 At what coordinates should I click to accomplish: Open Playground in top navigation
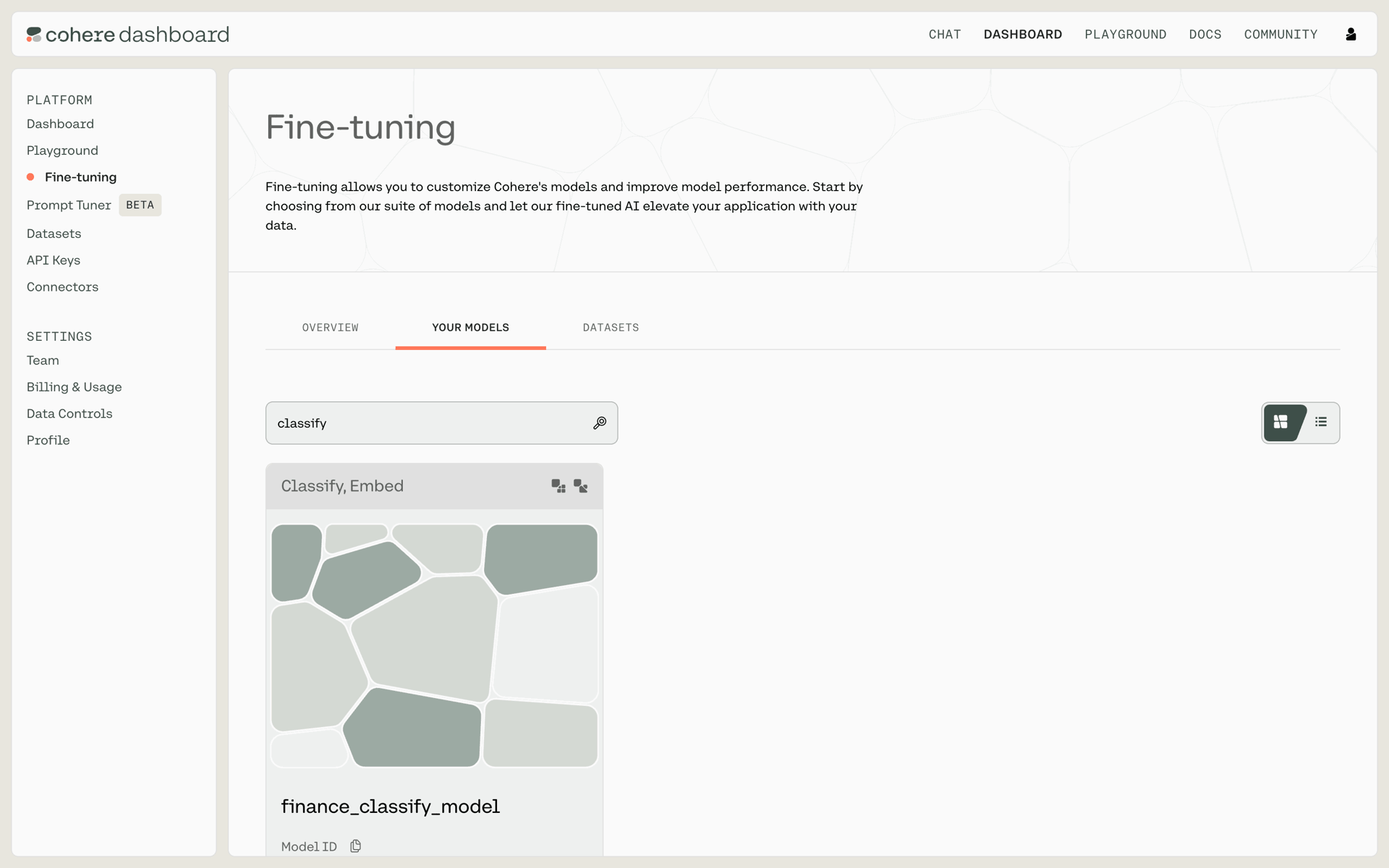[x=1125, y=34]
